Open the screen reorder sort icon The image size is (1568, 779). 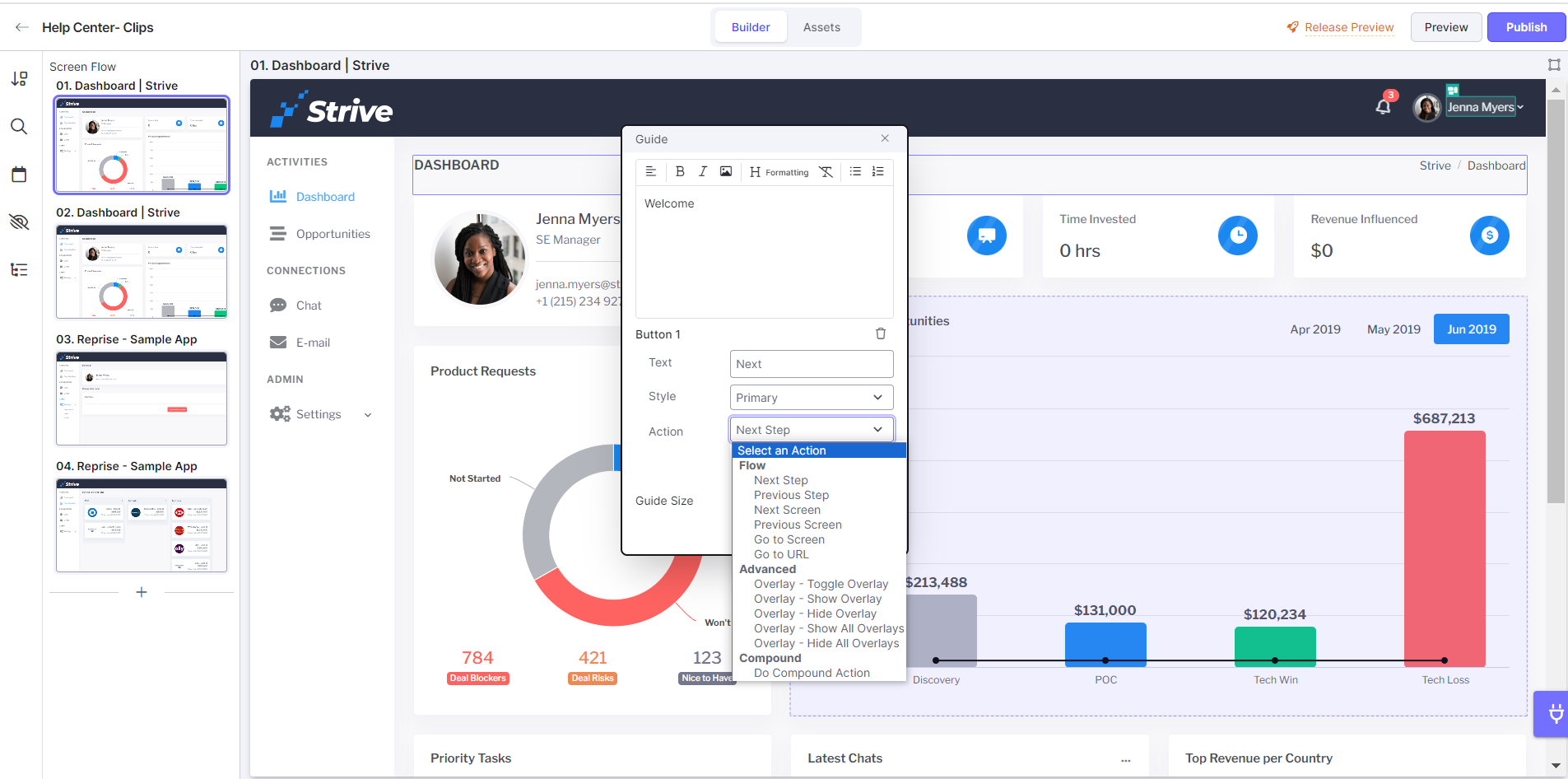[19, 78]
